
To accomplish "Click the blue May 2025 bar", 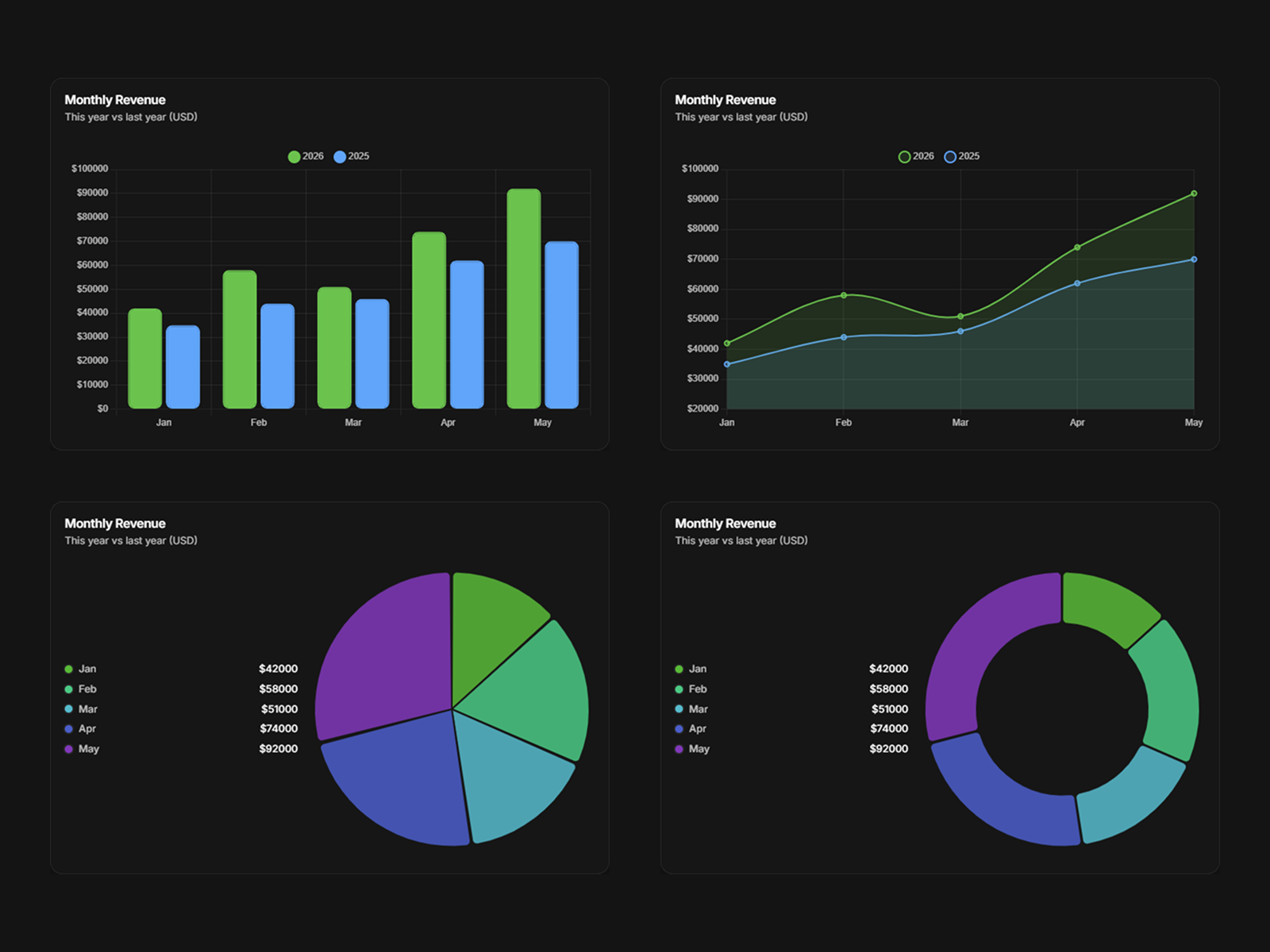I will point(562,325).
